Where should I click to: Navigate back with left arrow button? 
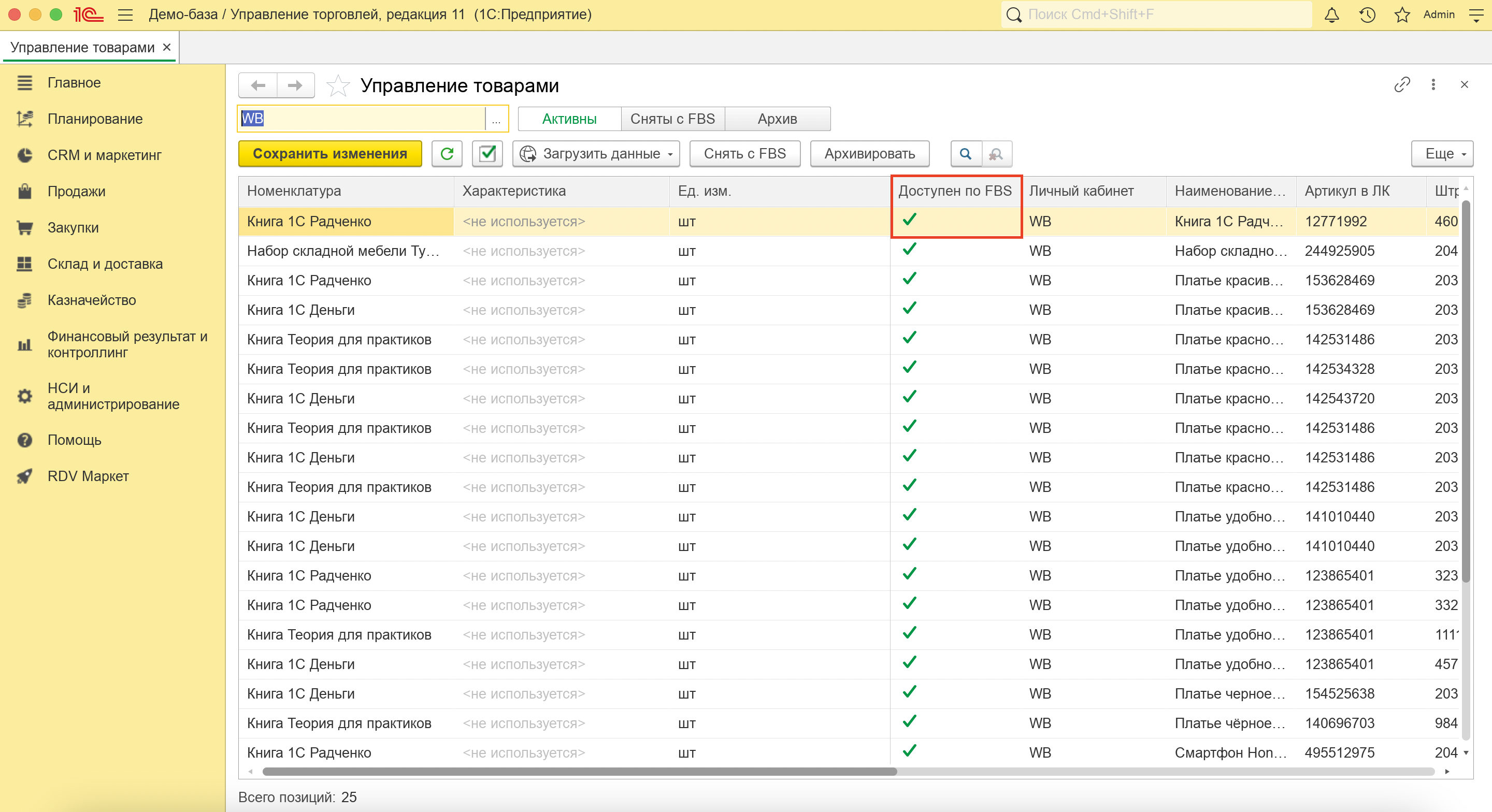259,86
